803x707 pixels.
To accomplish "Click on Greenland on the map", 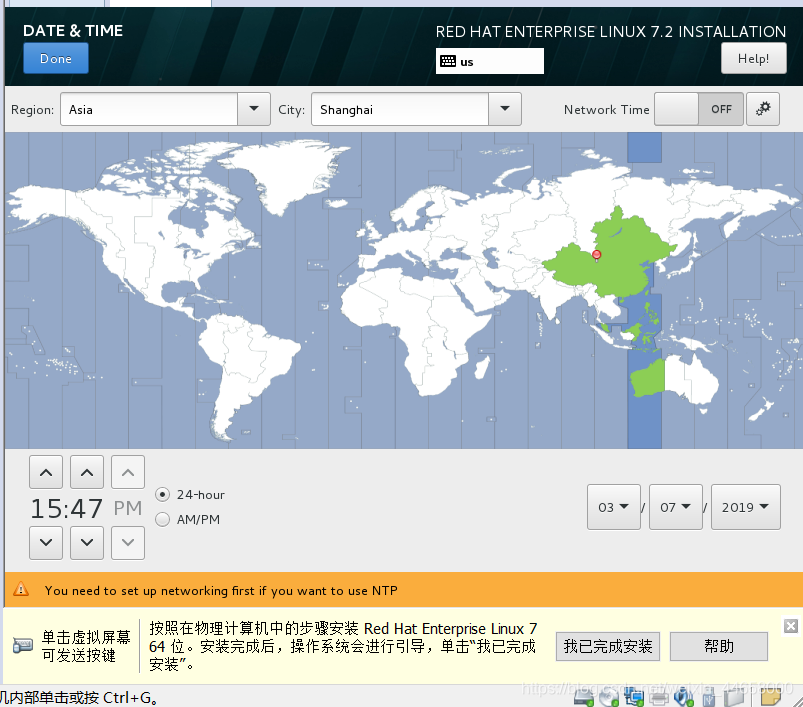I will (x=287, y=172).
